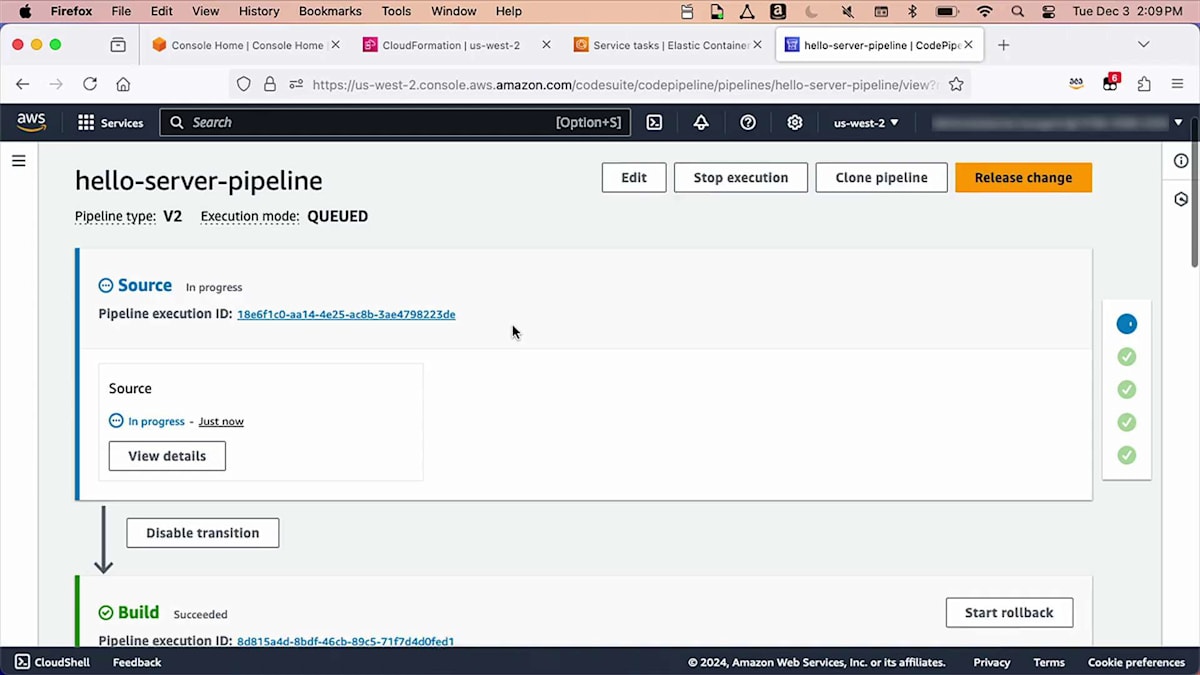Launch the CloudShell icon in top navigation
Image resolution: width=1200 pixels, height=675 pixels.
[654, 122]
